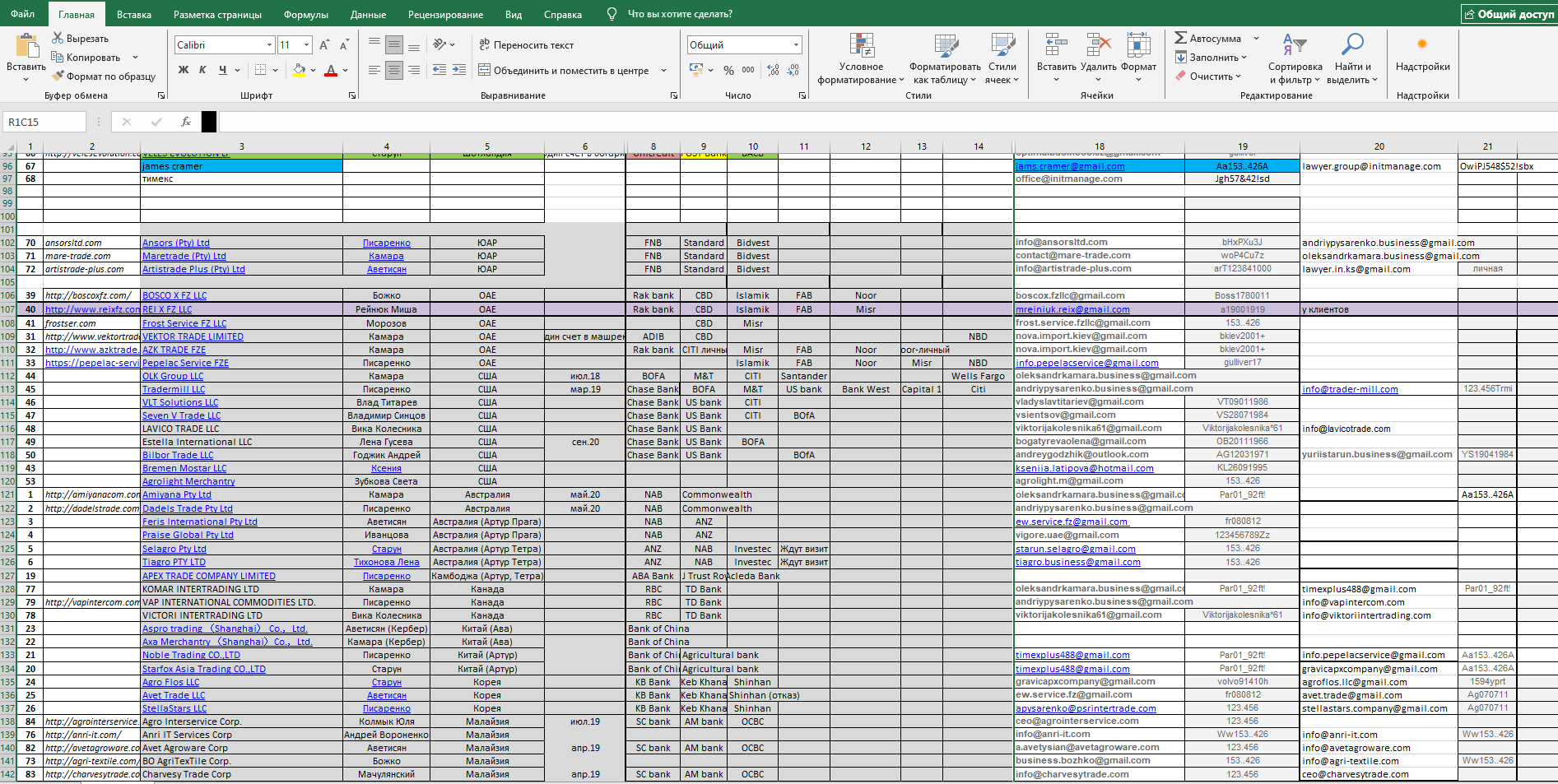The image size is (1558, 784).
Task: Open the font color dropdown arrow
Action: (x=345, y=71)
